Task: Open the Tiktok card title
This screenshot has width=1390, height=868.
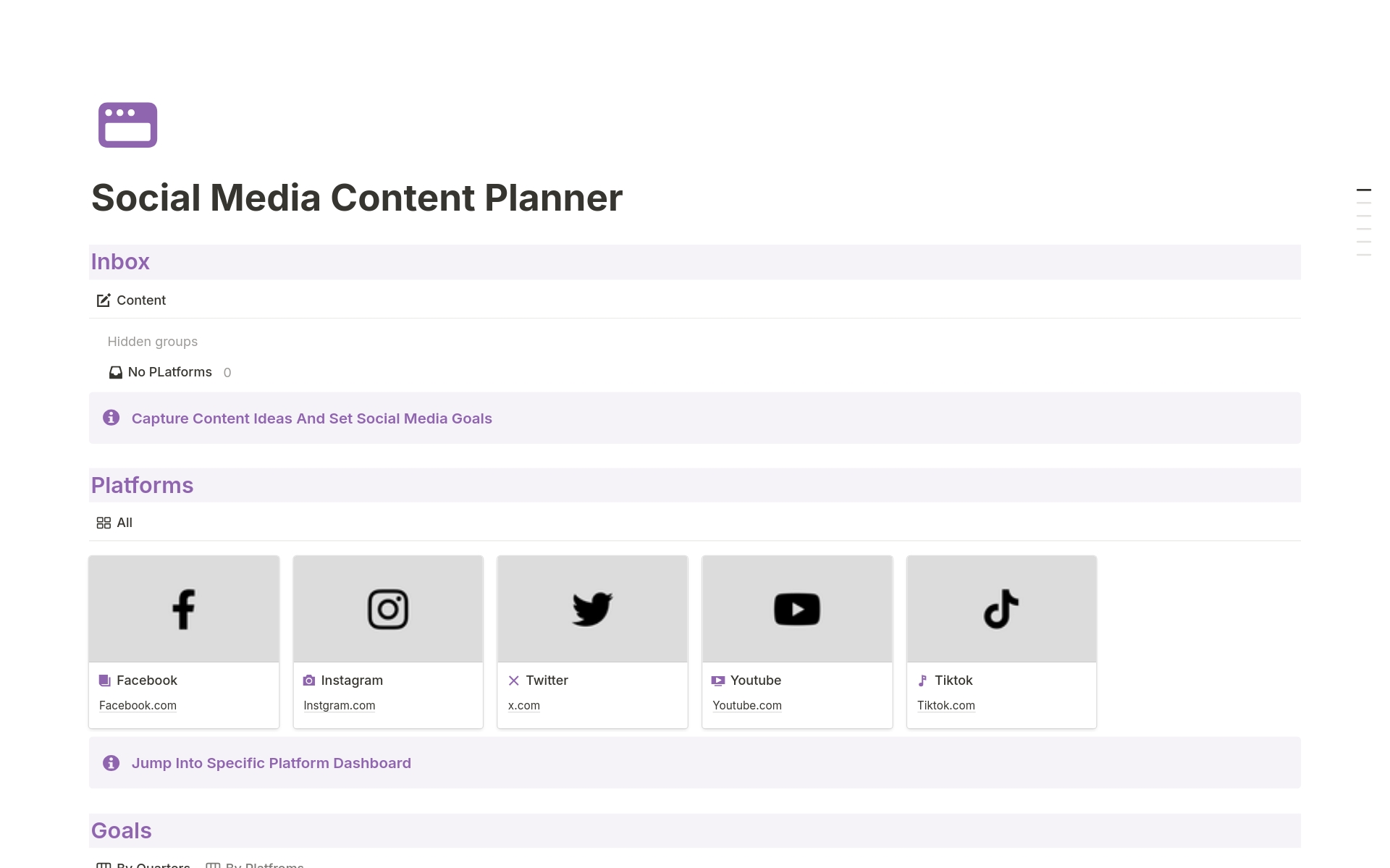Action: coord(953,681)
